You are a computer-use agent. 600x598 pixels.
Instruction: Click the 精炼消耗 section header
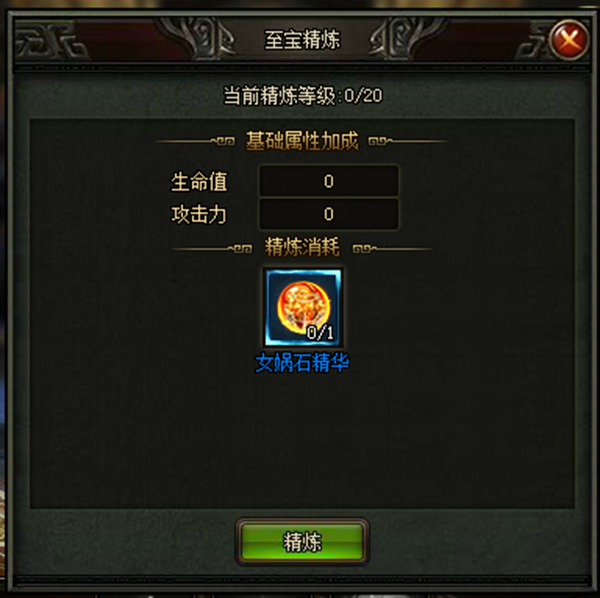(x=302, y=247)
